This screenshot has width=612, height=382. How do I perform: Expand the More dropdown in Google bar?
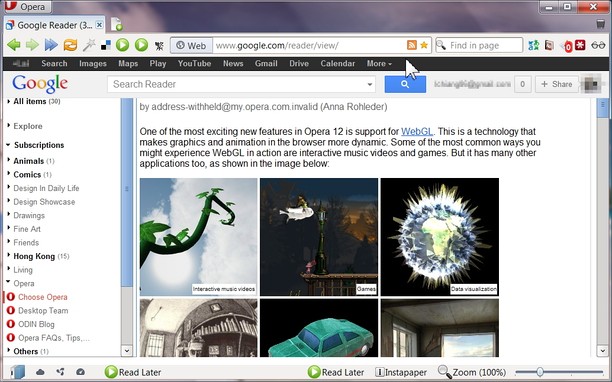pos(379,64)
